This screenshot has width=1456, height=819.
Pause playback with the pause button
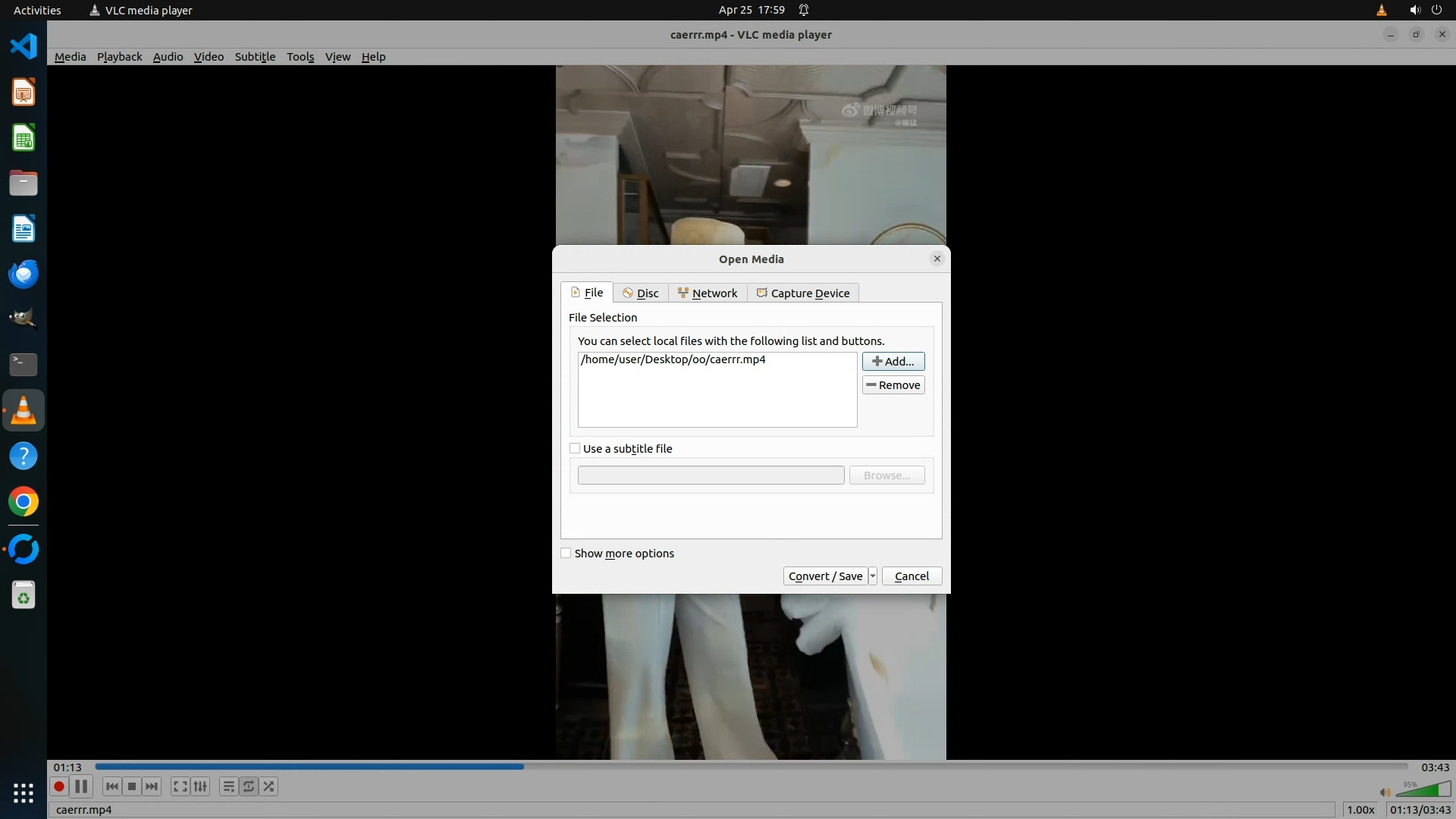(x=81, y=786)
